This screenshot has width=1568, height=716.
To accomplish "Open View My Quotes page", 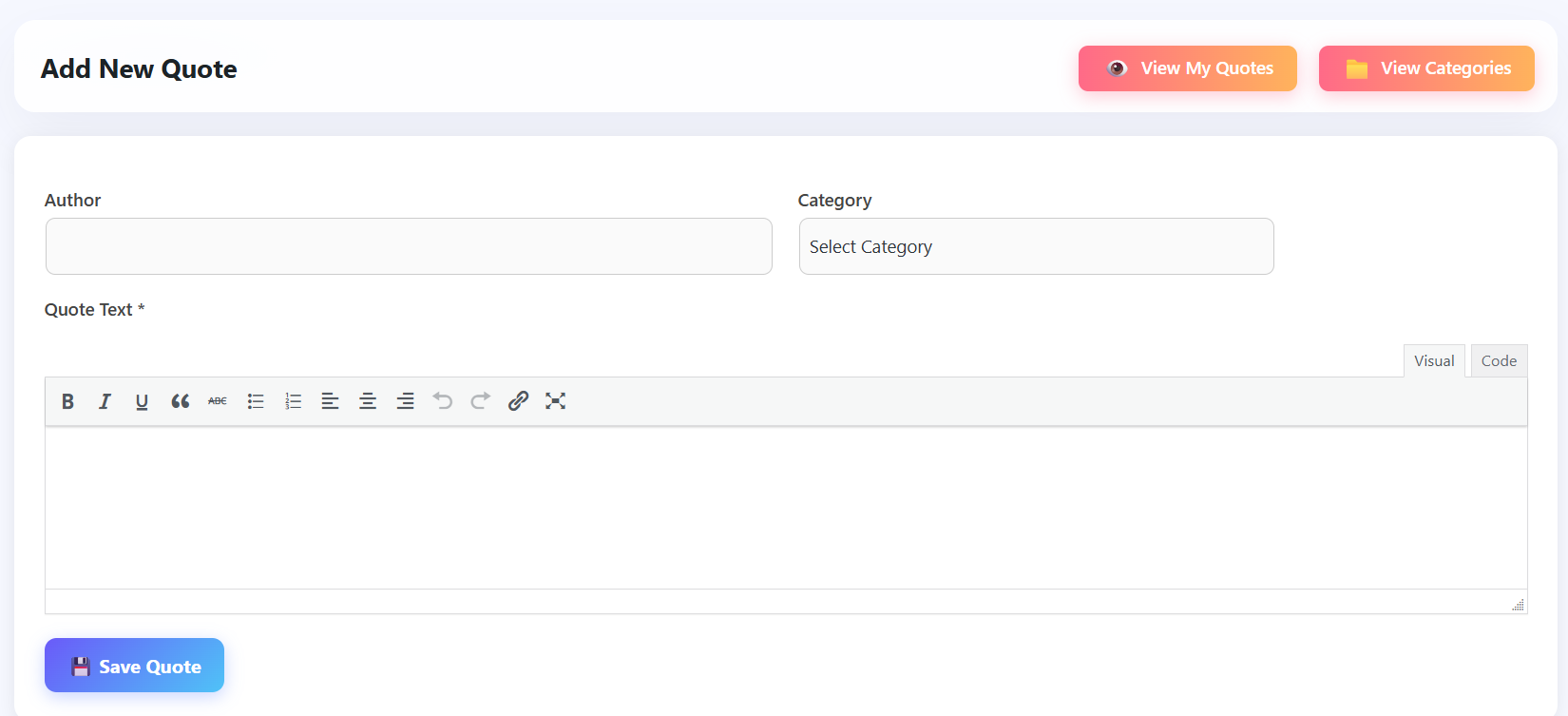I will [1188, 68].
